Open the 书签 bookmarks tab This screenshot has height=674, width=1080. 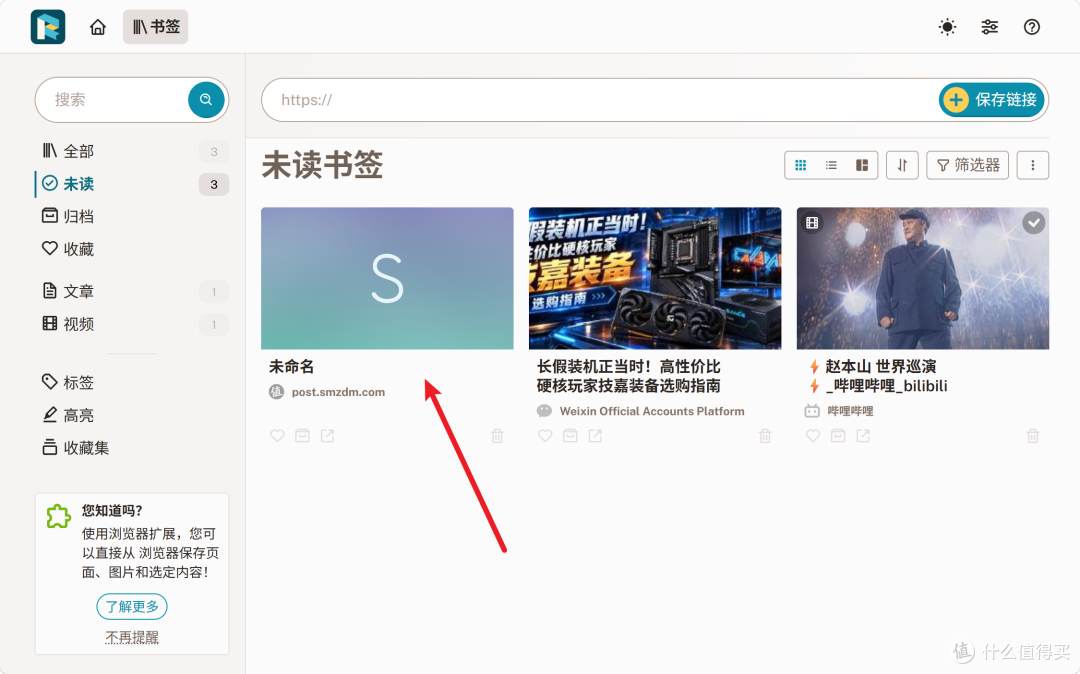156,27
